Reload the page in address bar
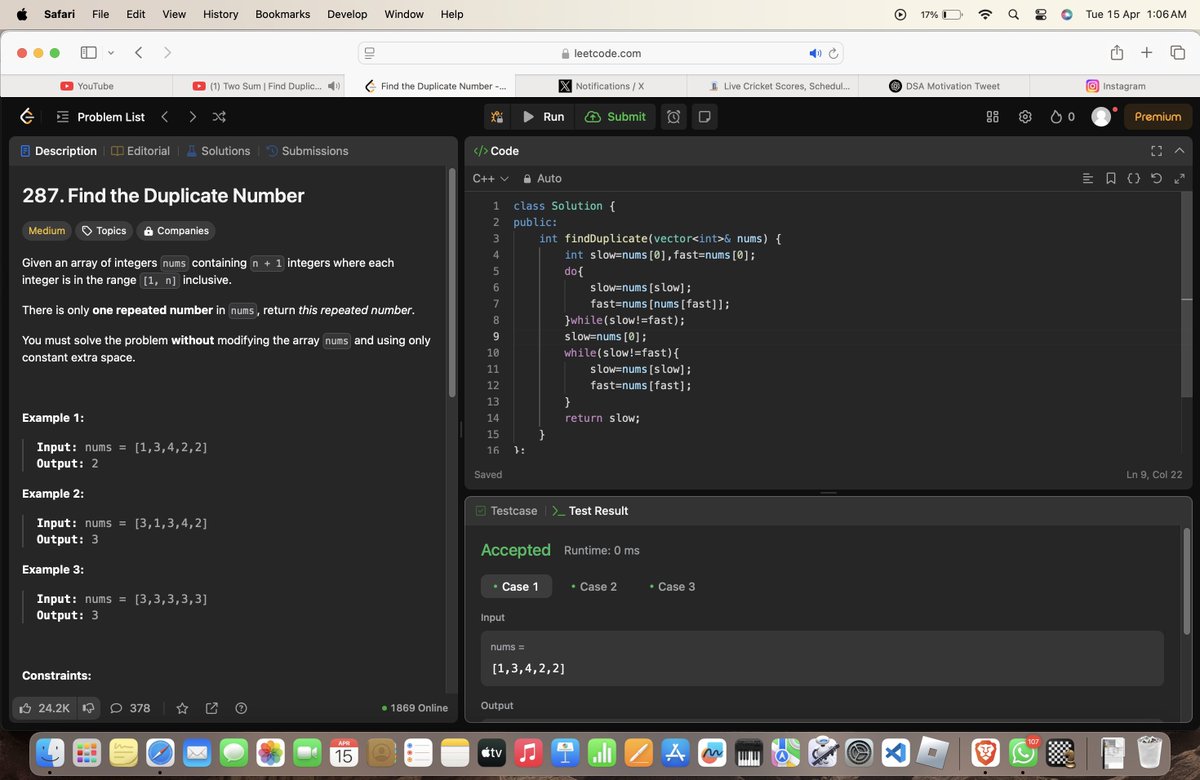 (x=834, y=53)
